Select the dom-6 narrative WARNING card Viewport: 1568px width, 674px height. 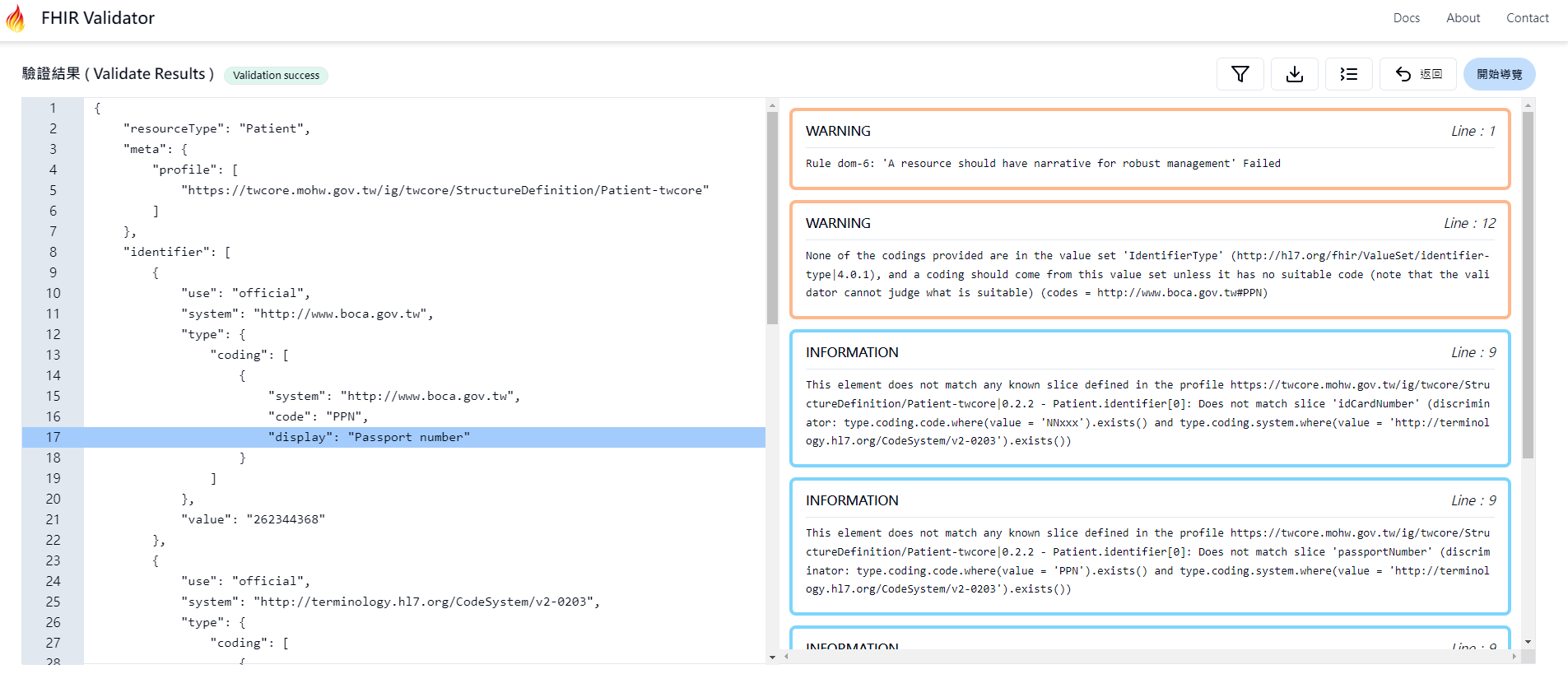click(1150, 149)
